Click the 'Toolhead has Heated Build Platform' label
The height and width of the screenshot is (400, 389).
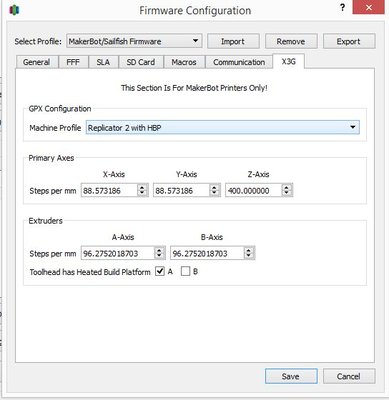(x=90, y=272)
